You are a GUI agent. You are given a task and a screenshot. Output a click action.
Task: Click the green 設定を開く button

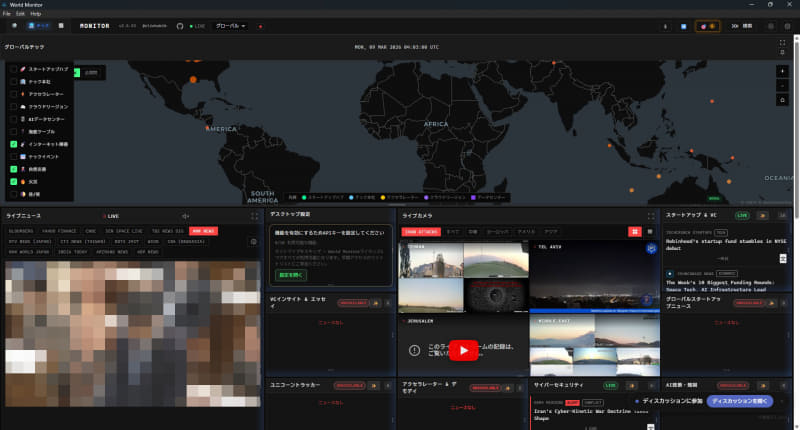pyautogui.click(x=291, y=275)
